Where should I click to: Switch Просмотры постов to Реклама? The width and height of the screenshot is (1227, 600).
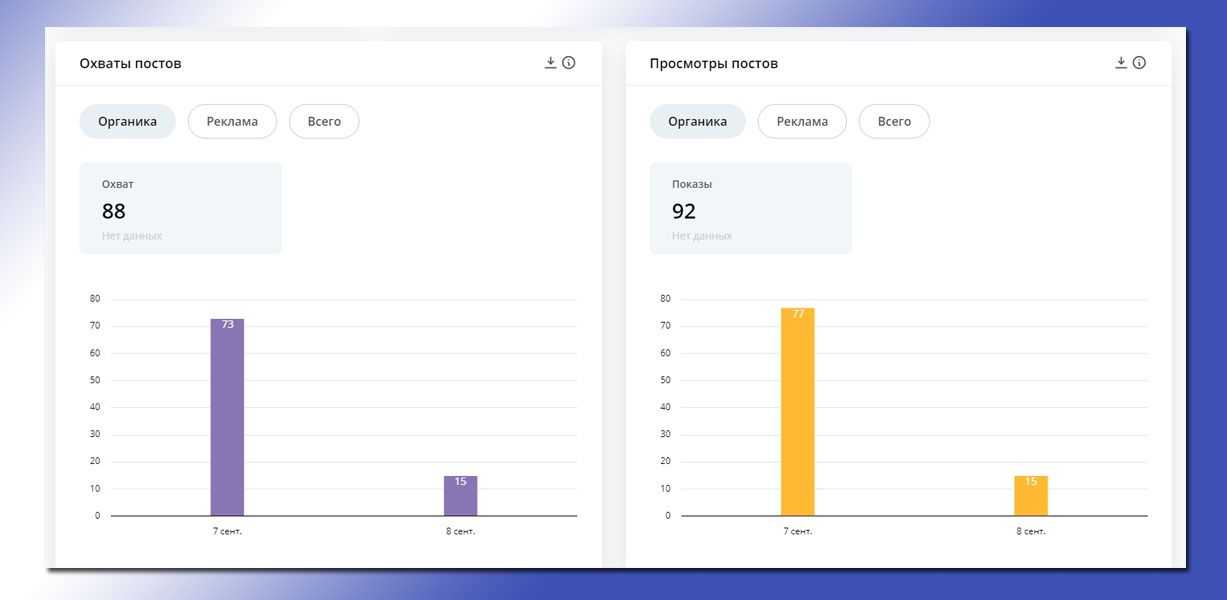pos(802,121)
